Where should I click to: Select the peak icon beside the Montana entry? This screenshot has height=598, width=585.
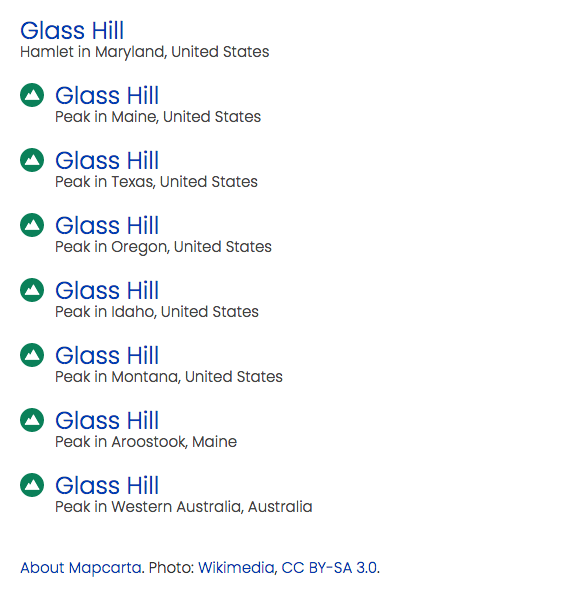32,355
